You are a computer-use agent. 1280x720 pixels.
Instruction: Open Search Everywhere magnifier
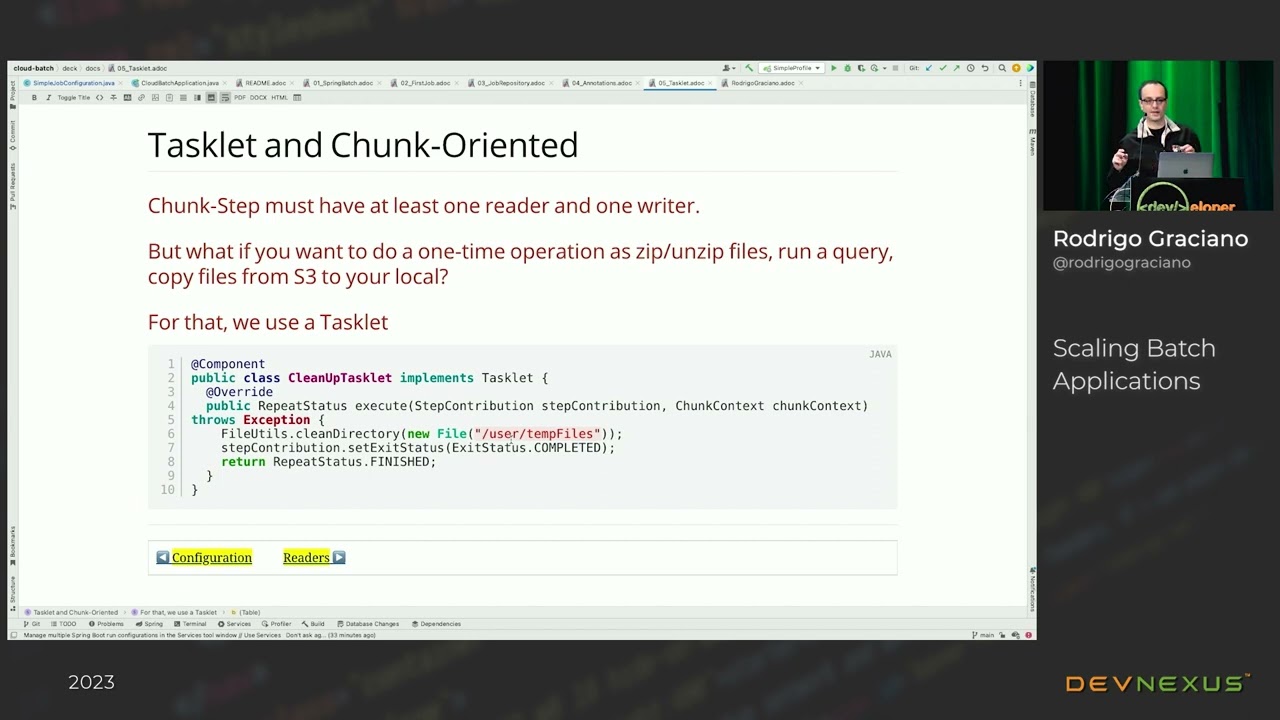tap(1002, 68)
